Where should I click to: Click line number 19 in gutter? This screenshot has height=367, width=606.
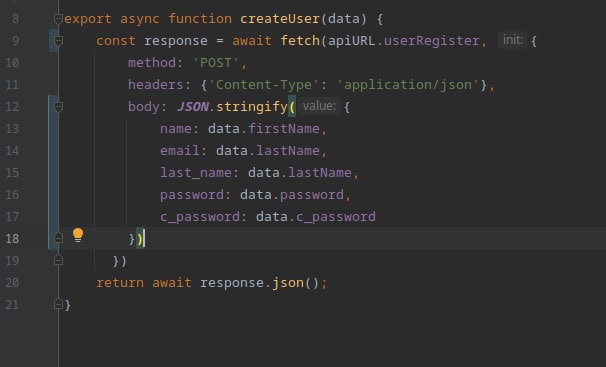[12, 261]
